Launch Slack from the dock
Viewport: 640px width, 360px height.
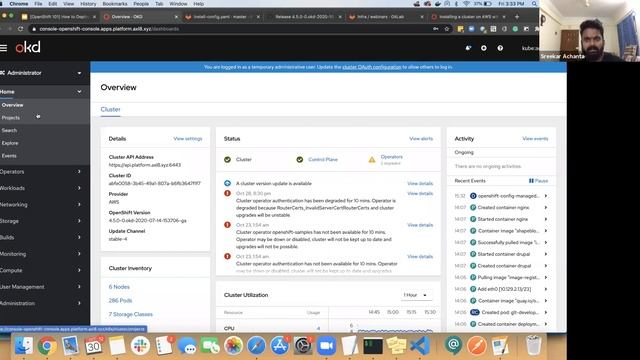tap(140, 346)
